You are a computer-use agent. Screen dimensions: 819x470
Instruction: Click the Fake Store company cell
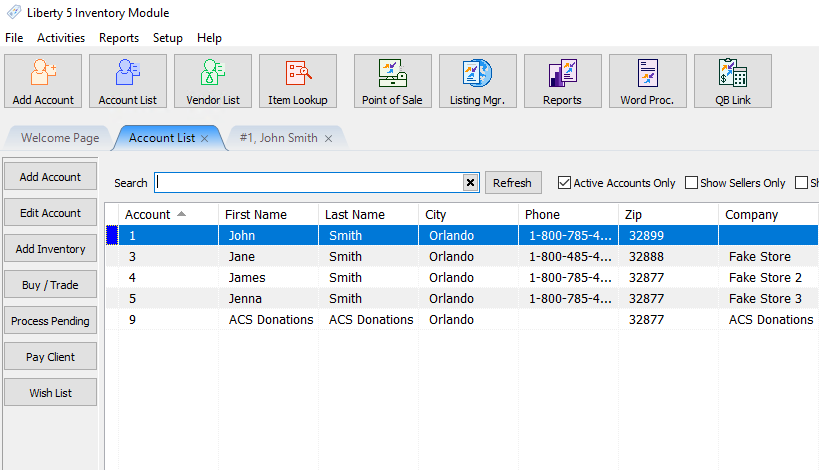pyautogui.click(x=768, y=256)
